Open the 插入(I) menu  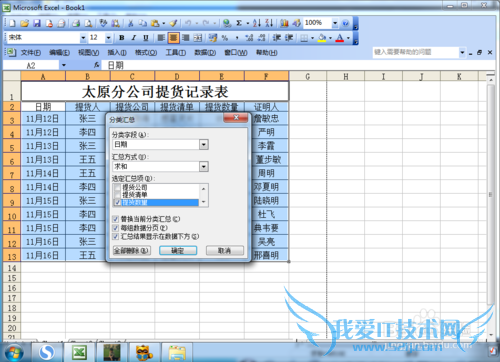(117, 53)
